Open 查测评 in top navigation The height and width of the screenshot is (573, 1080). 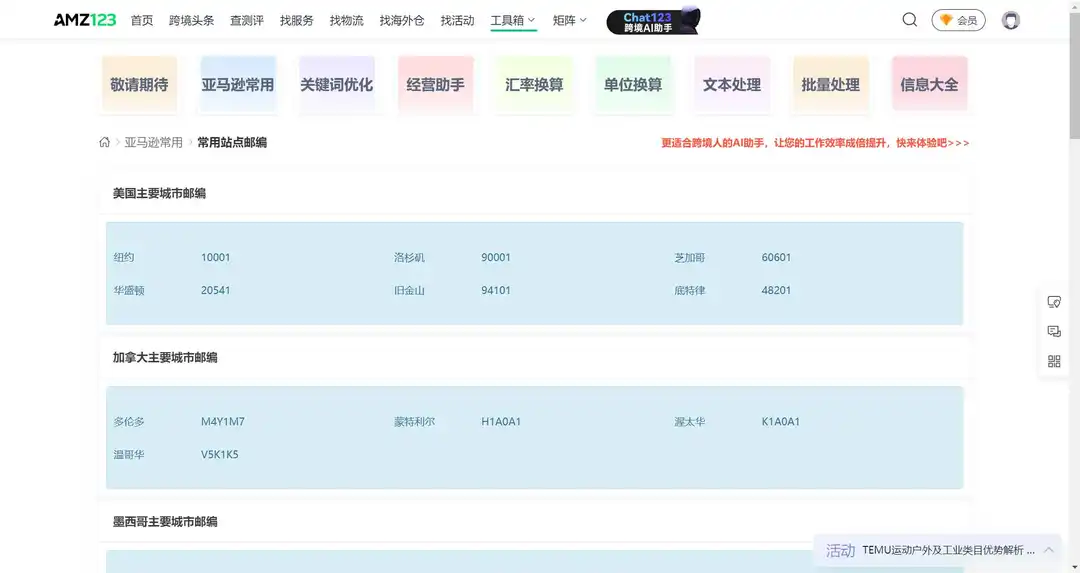[247, 21]
